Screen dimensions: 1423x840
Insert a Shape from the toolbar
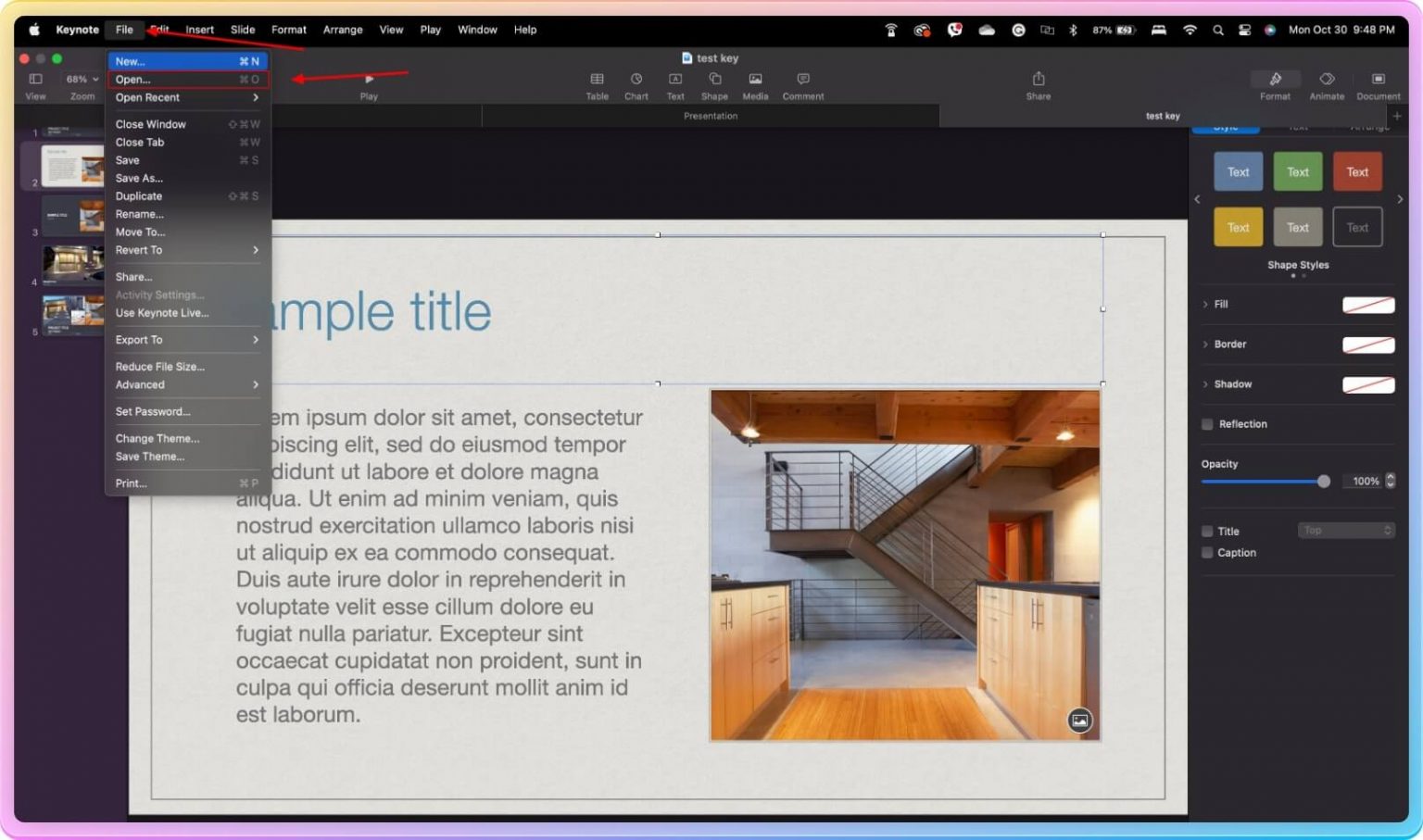coord(714,83)
